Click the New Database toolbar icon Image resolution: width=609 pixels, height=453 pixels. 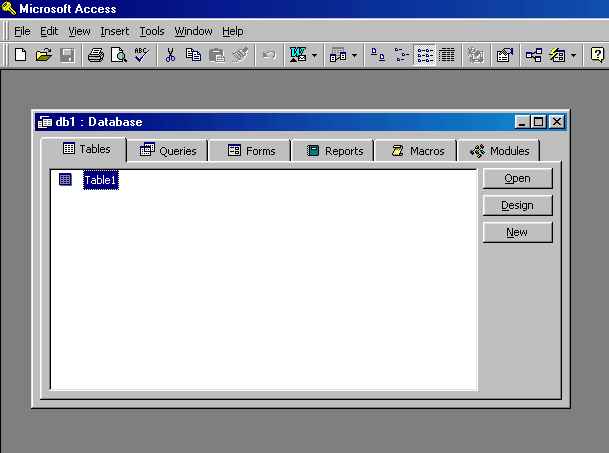pyautogui.click(x=20, y=56)
